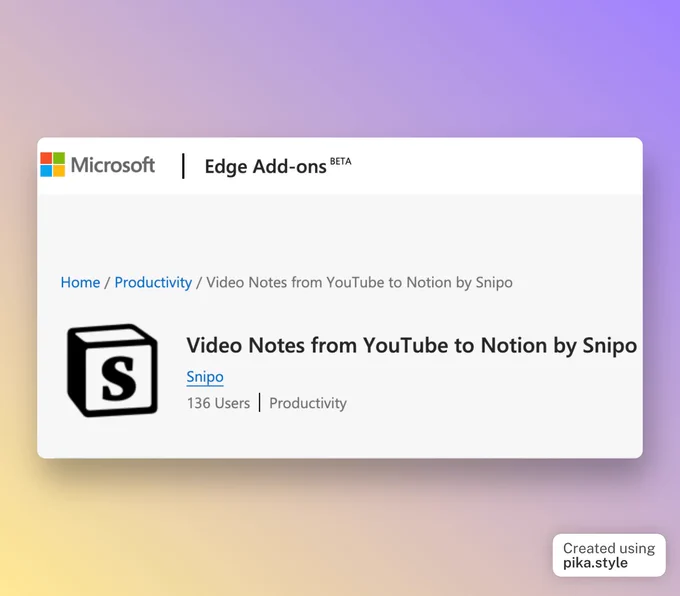Click the Microsoft logo
This screenshot has width=680, height=596.
[x=98, y=165]
